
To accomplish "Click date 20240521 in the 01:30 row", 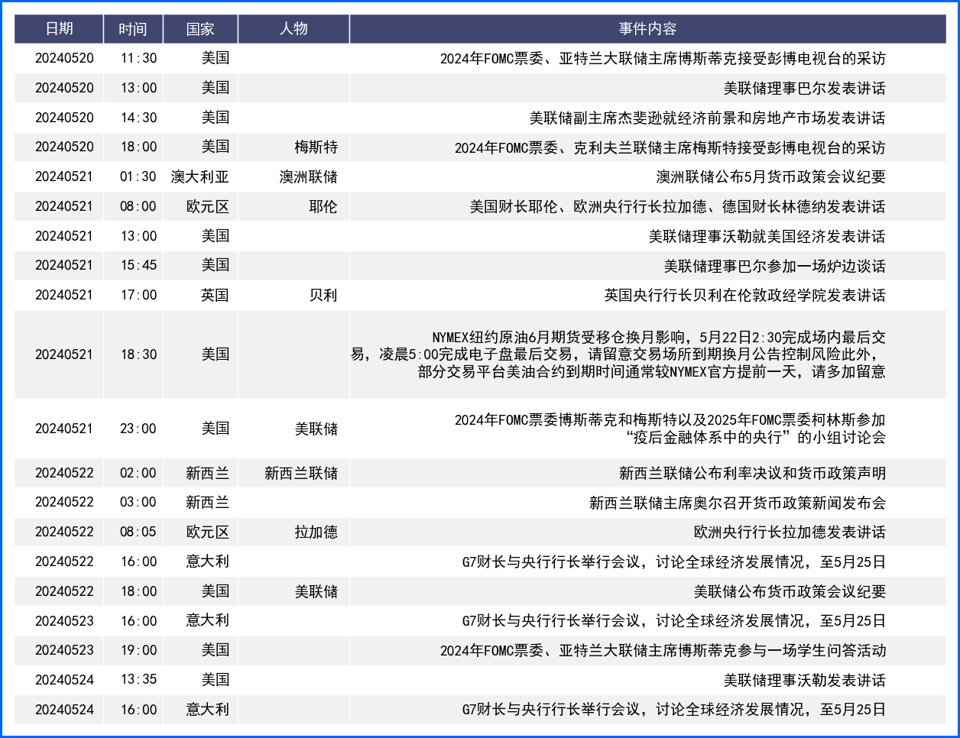I will (64, 177).
